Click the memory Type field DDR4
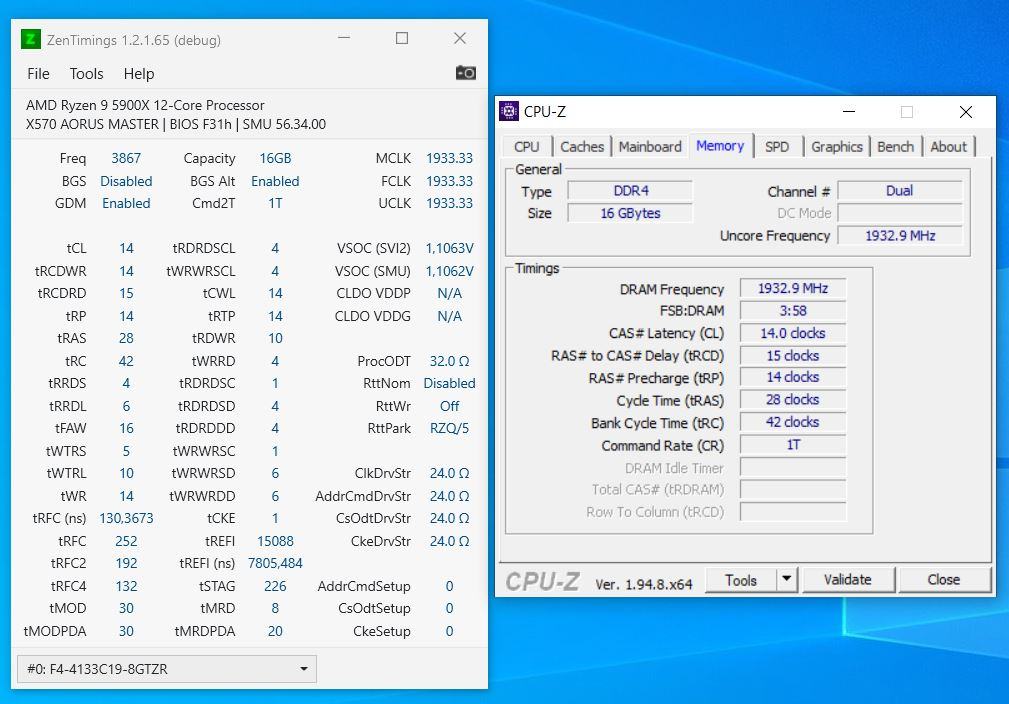This screenshot has height=704, width=1009. pos(631,191)
